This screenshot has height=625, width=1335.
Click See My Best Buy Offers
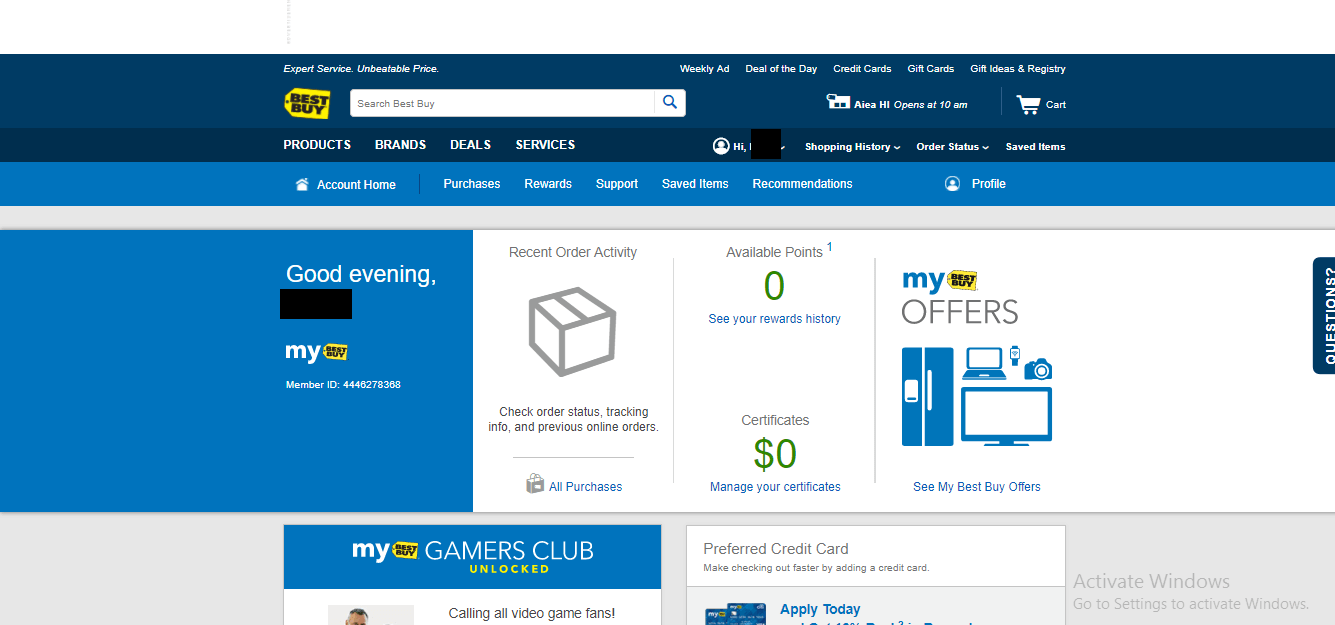point(977,487)
